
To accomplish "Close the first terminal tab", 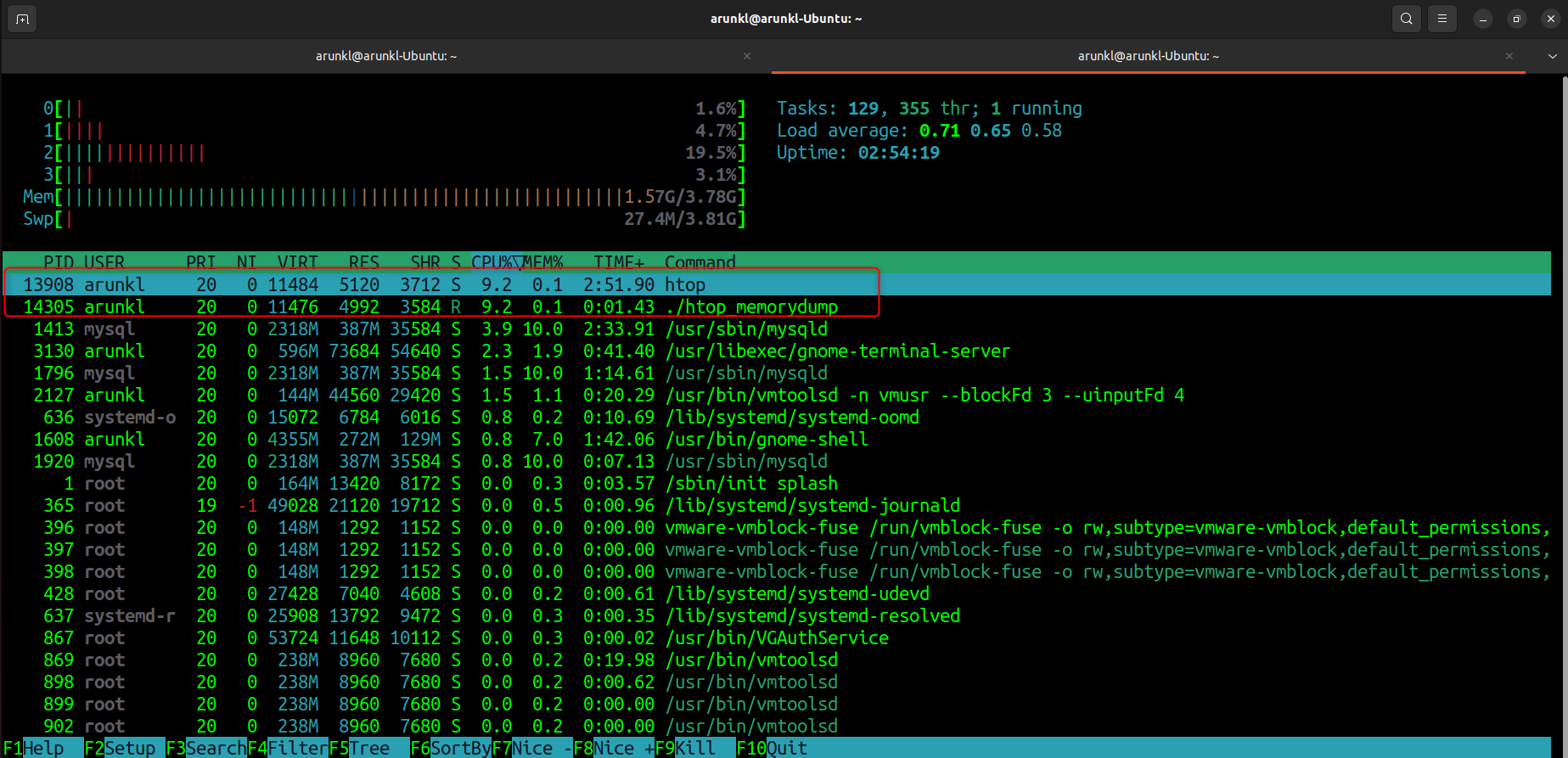I will pos(747,56).
